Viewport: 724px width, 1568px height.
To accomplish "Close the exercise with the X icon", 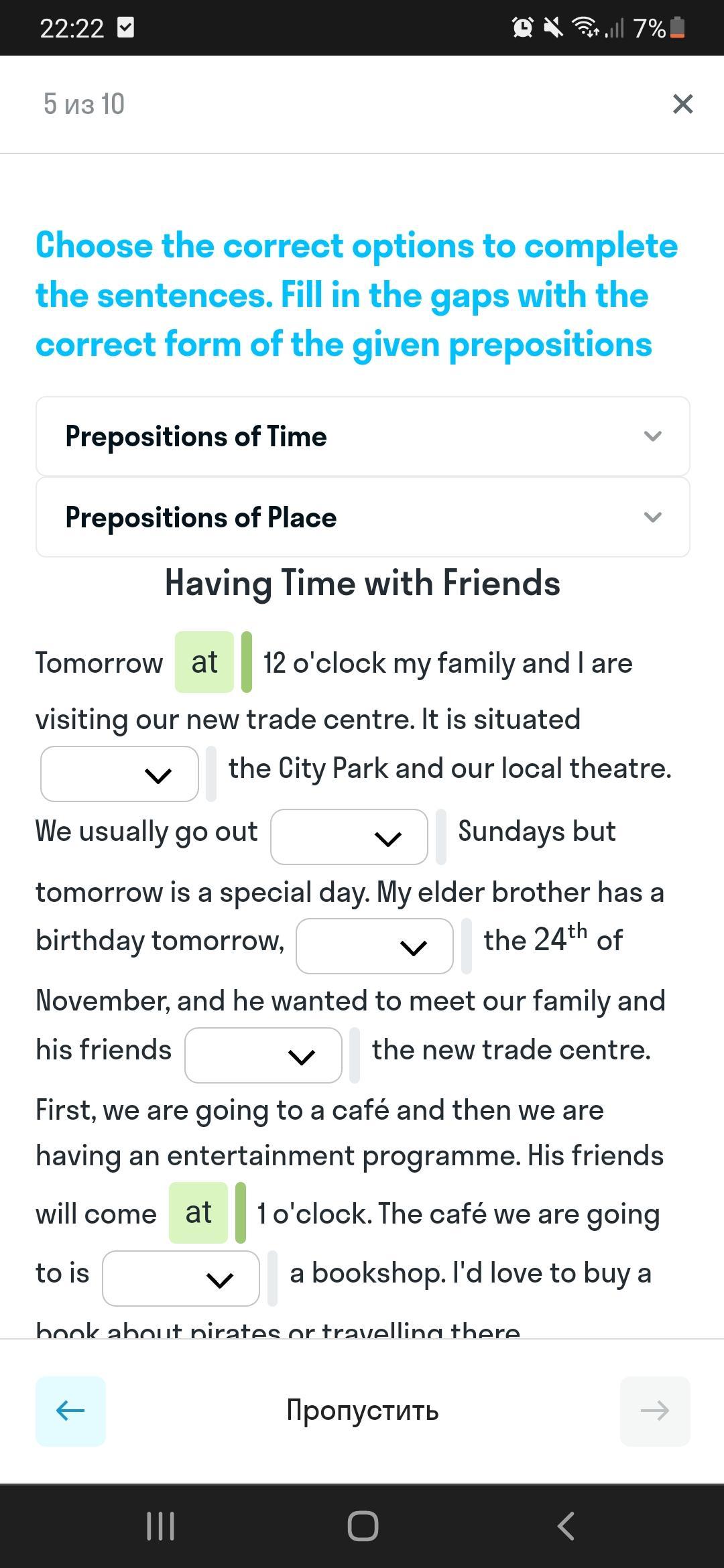I will pos(682,104).
